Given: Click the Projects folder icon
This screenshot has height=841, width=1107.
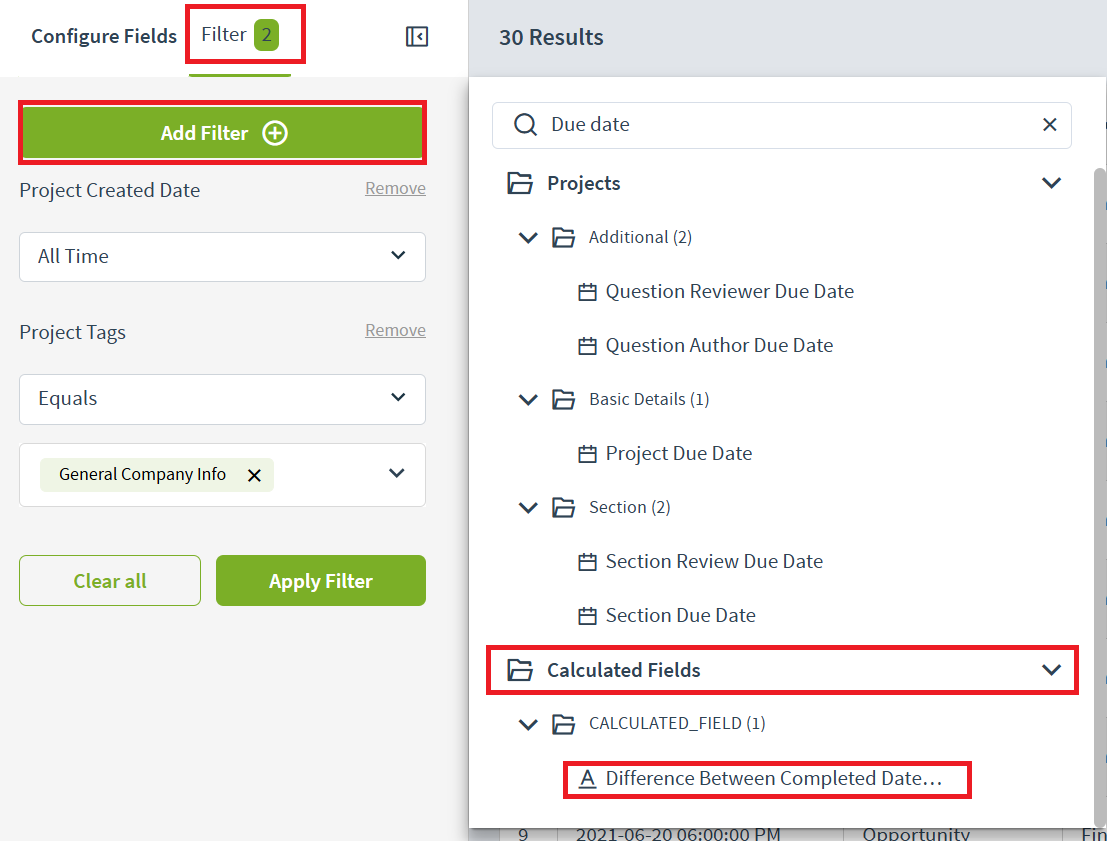Looking at the screenshot, I should point(520,183).
